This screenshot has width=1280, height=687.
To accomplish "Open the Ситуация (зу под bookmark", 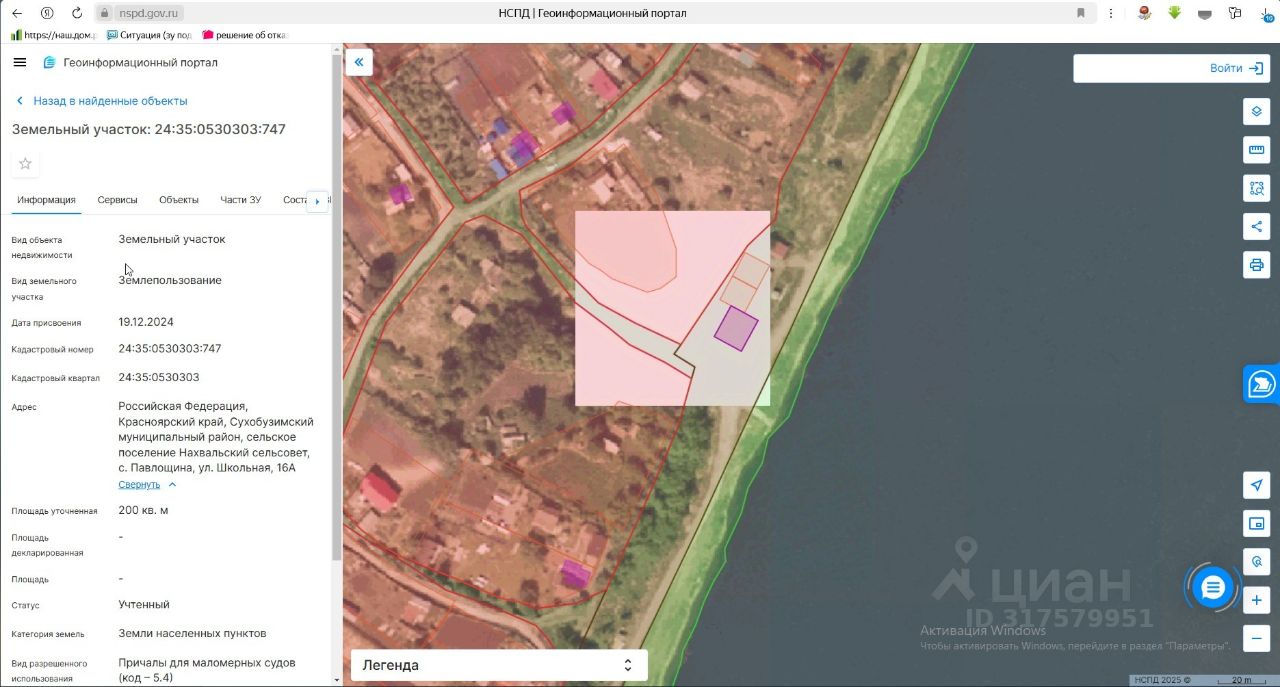I will (x=149, y=35).
